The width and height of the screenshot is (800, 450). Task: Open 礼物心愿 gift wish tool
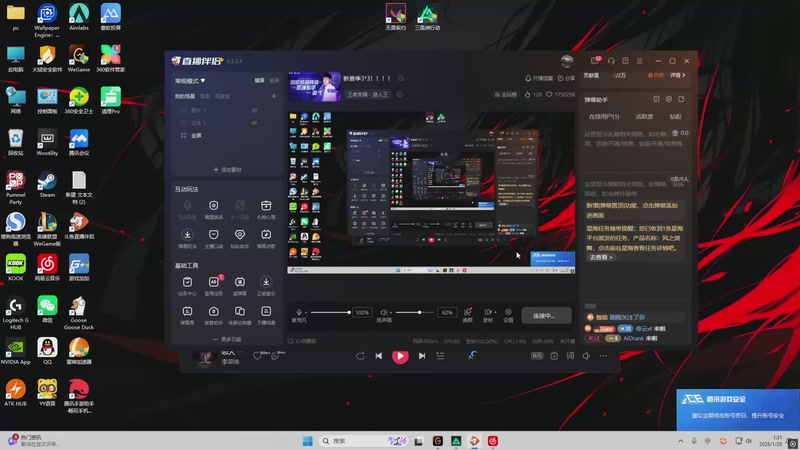coord(266,209)
